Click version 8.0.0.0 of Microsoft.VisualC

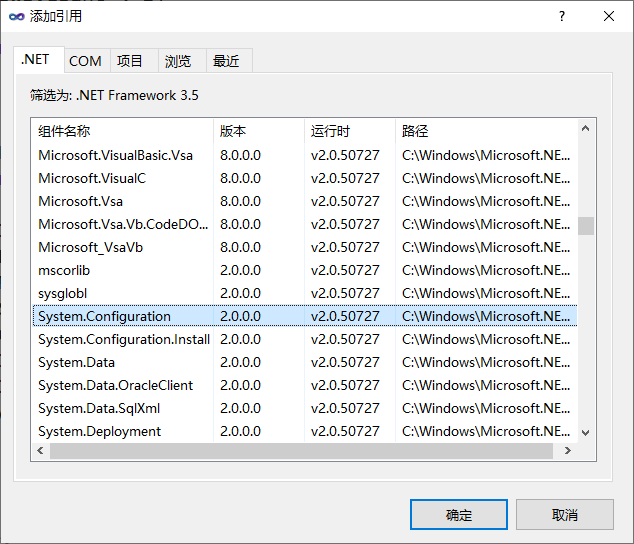pyautogui.click(x=240, y=178)
